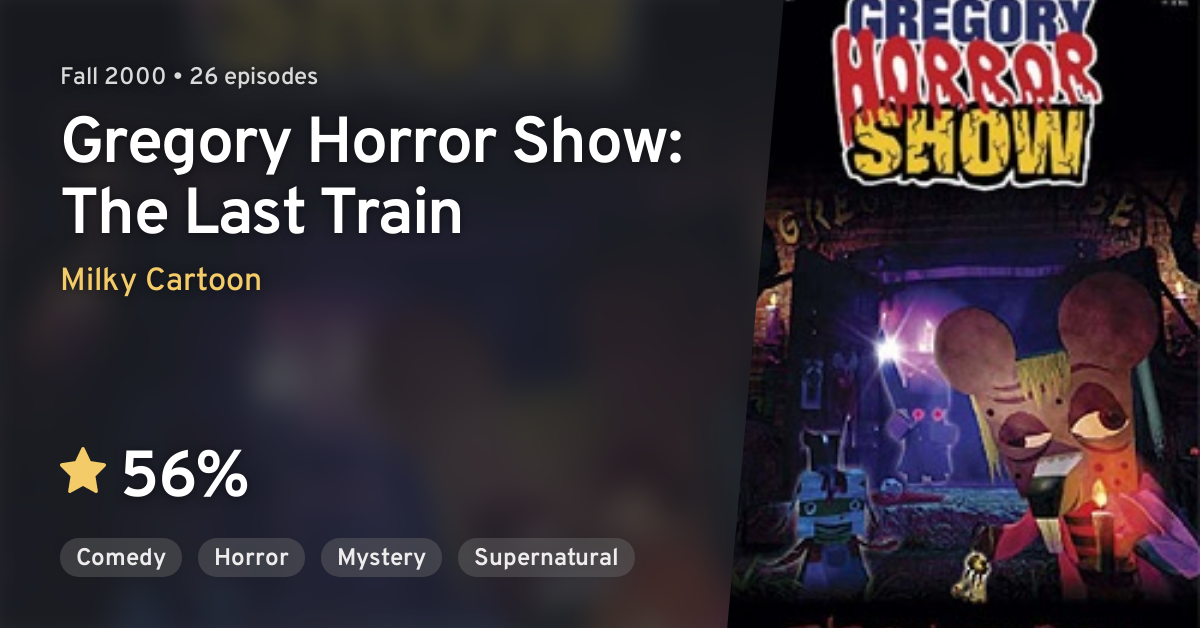The image size is (1200, 628).
Task: Select the Comedy genre tag
Action: point(121,557)
